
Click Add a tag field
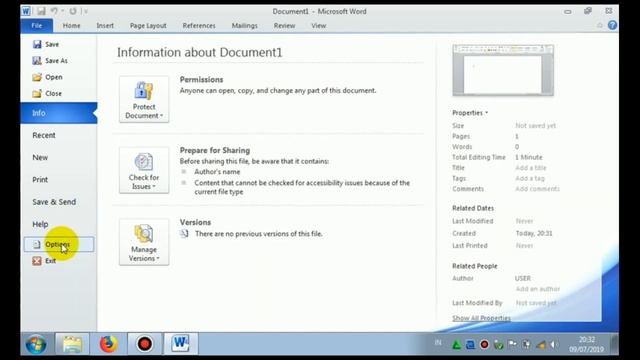click(530, 178)
